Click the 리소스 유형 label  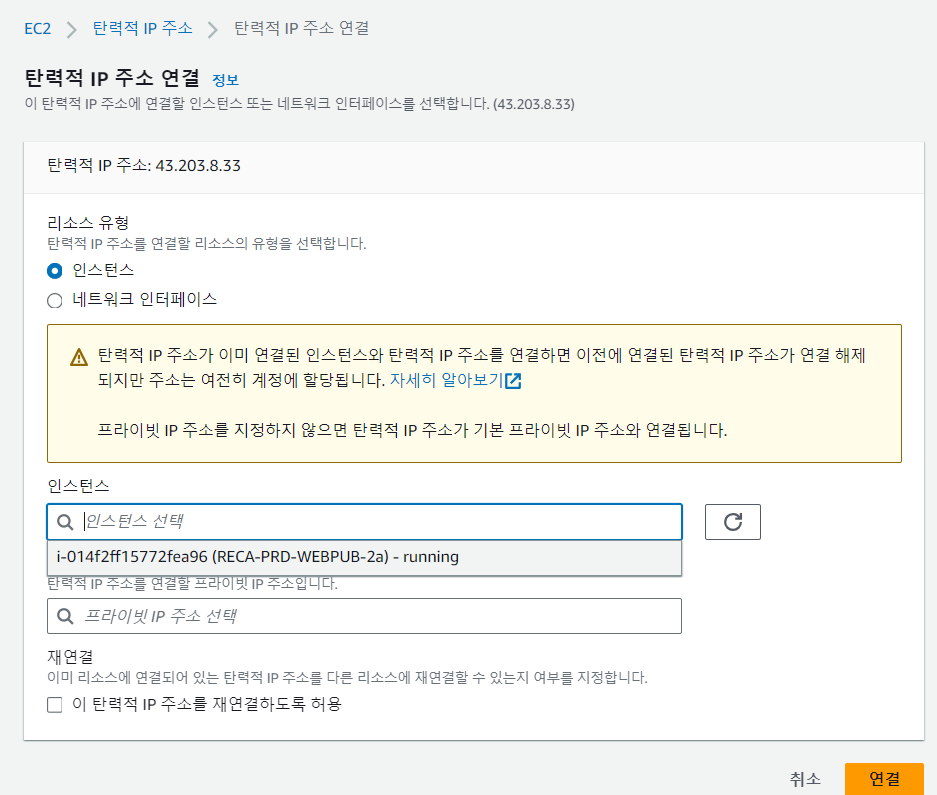pos(88,223)
